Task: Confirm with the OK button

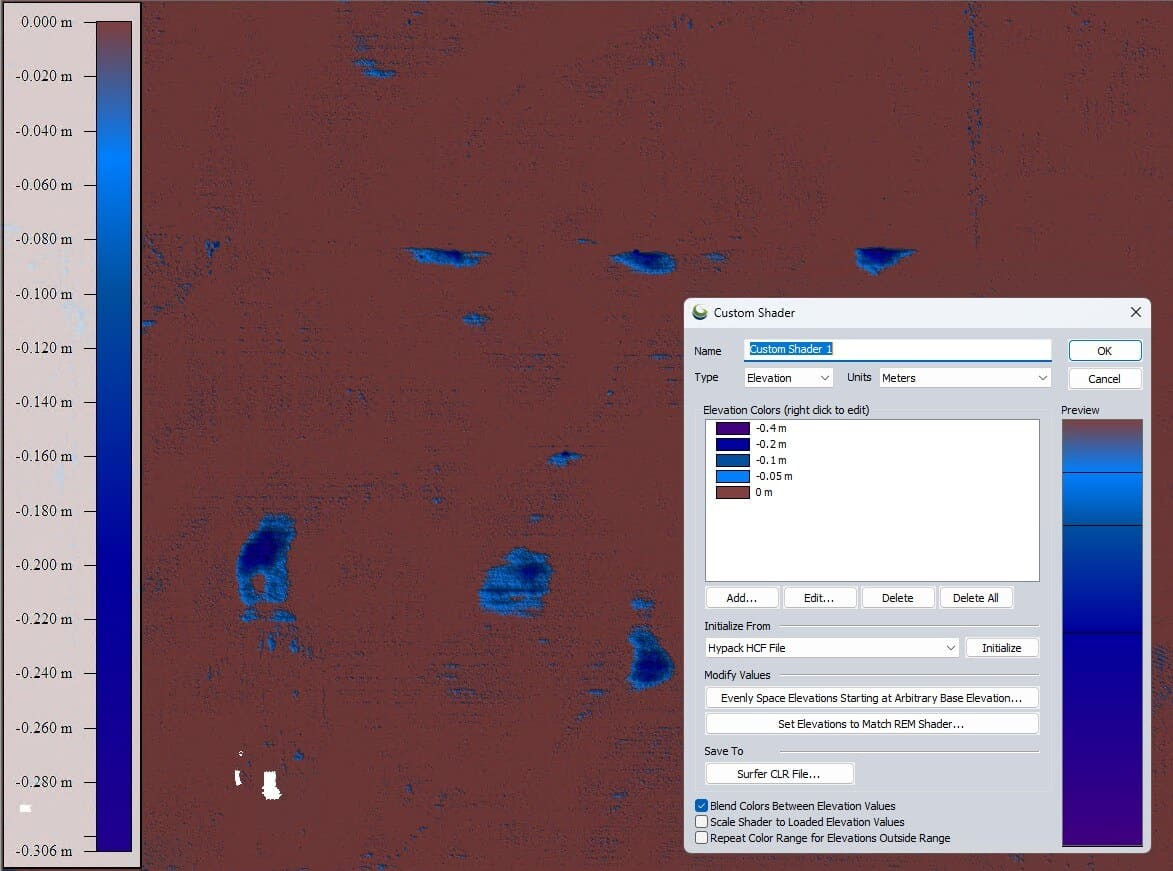Action: 1104,350
